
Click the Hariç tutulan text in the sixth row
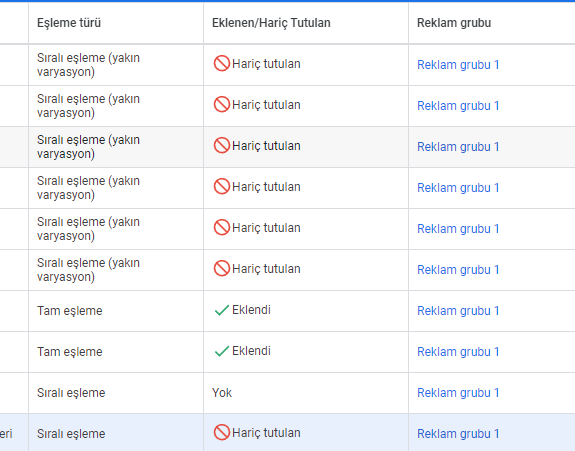coord(266,269)
